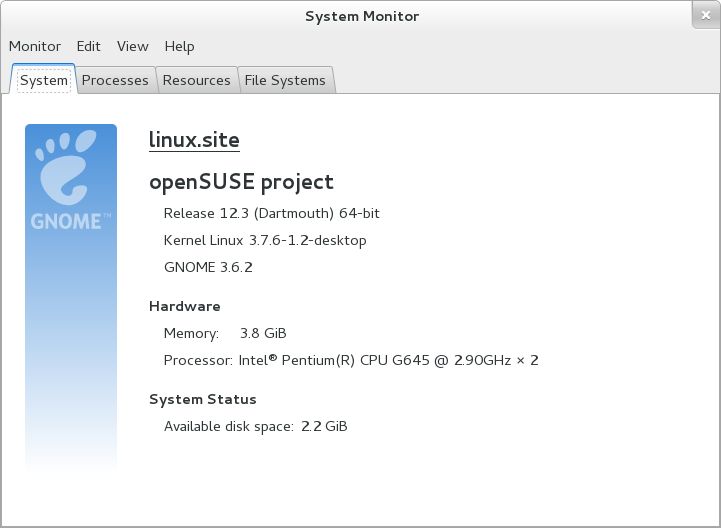Screen dimensions: 721x528
Task: Click the System Monitor title bar
Action: 361,16
